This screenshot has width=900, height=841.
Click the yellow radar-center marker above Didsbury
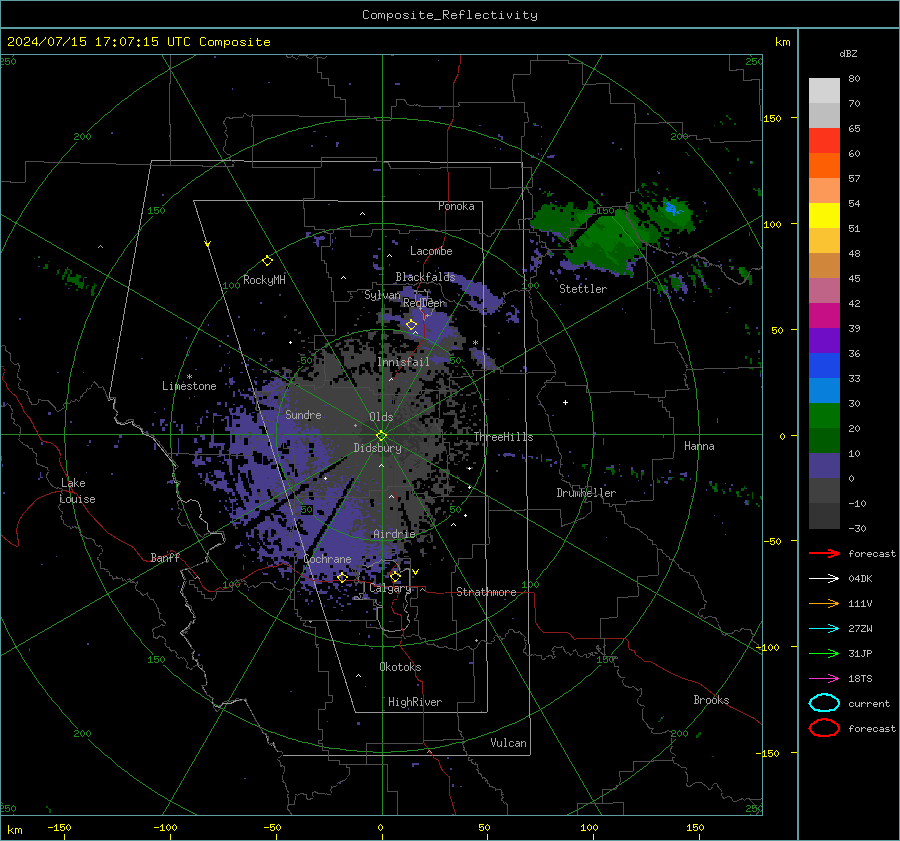(381, 435)
